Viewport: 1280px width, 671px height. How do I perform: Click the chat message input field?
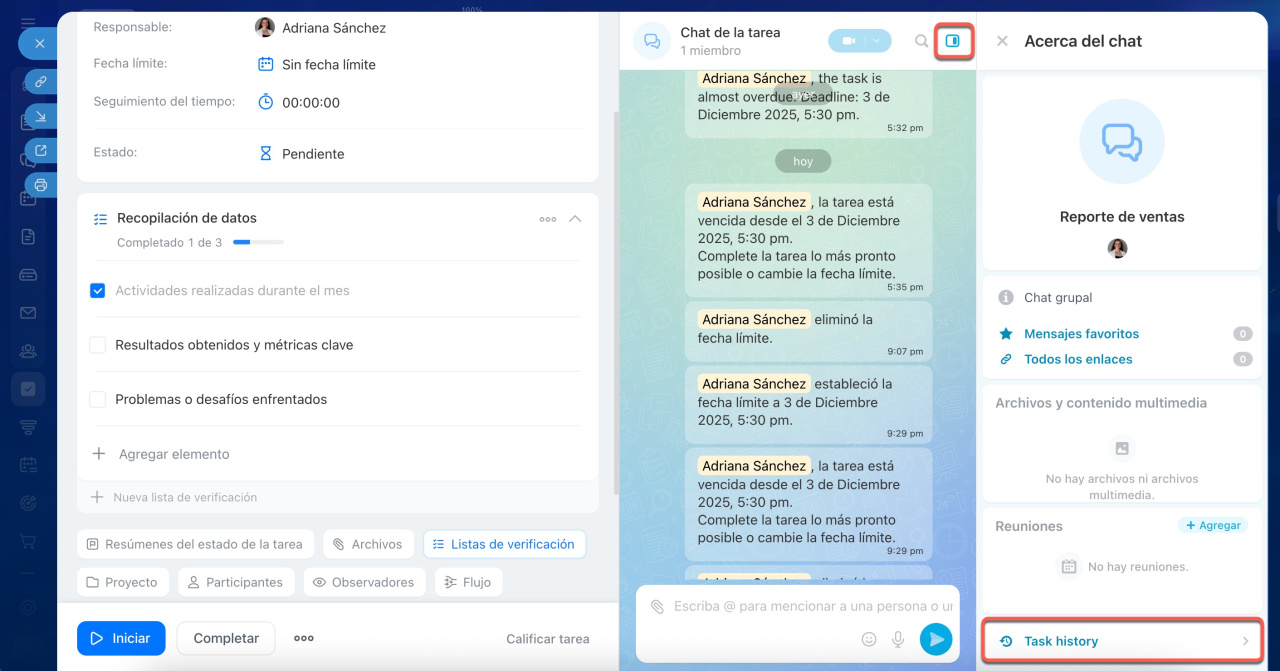[810, 606]
